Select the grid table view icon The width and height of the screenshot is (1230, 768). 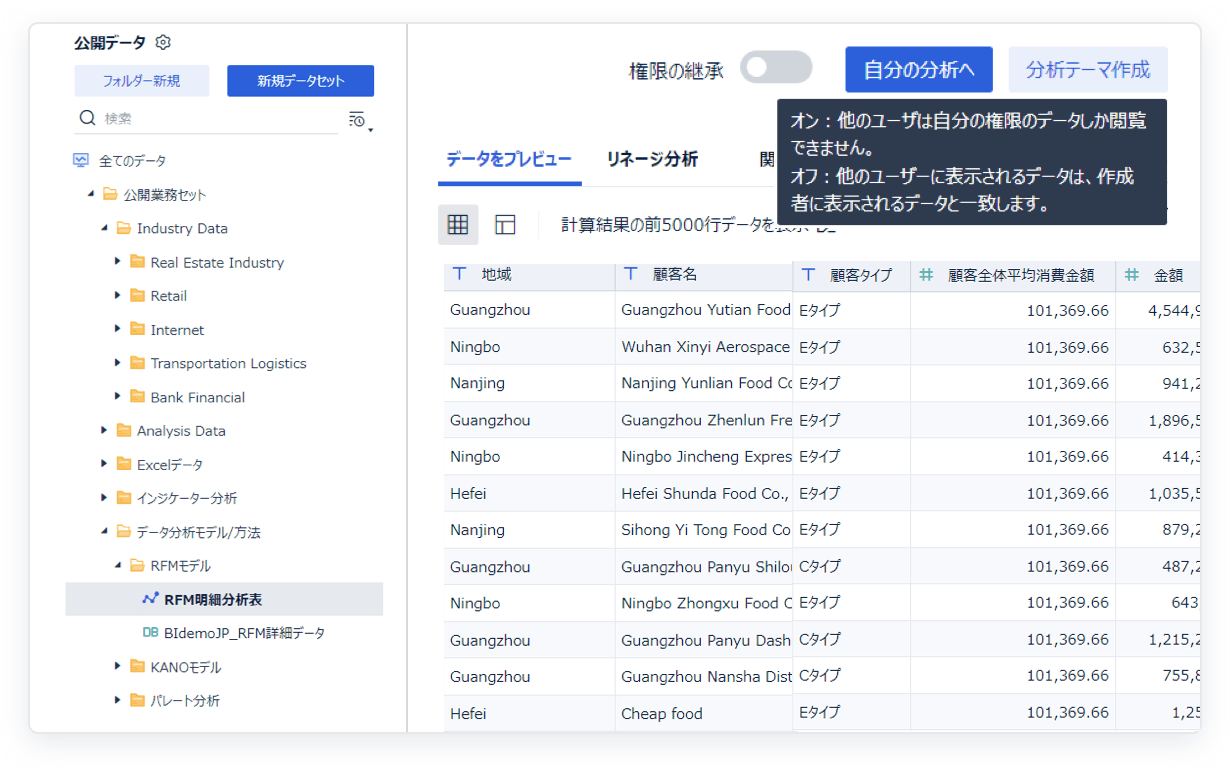(x=457, y=224)
